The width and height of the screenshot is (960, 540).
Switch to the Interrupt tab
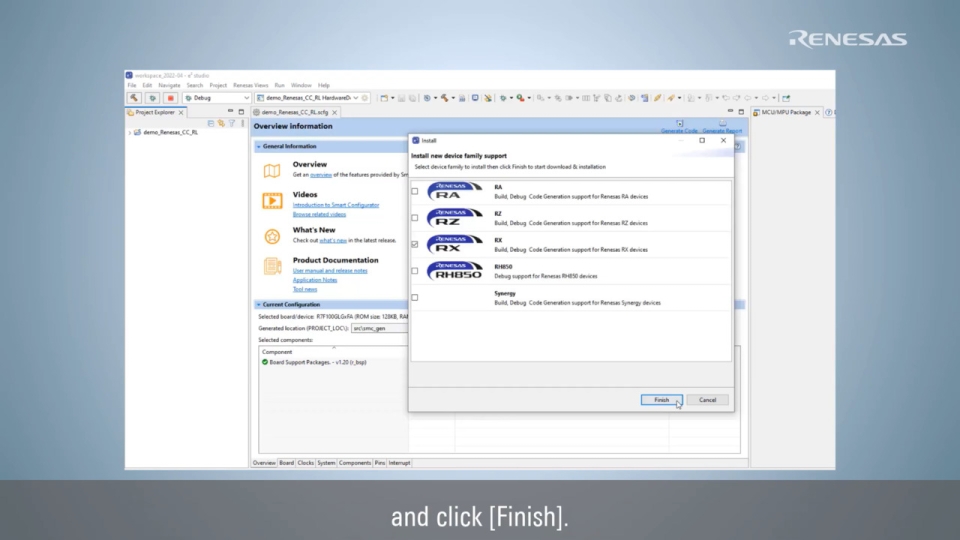(x=399, y=463)
